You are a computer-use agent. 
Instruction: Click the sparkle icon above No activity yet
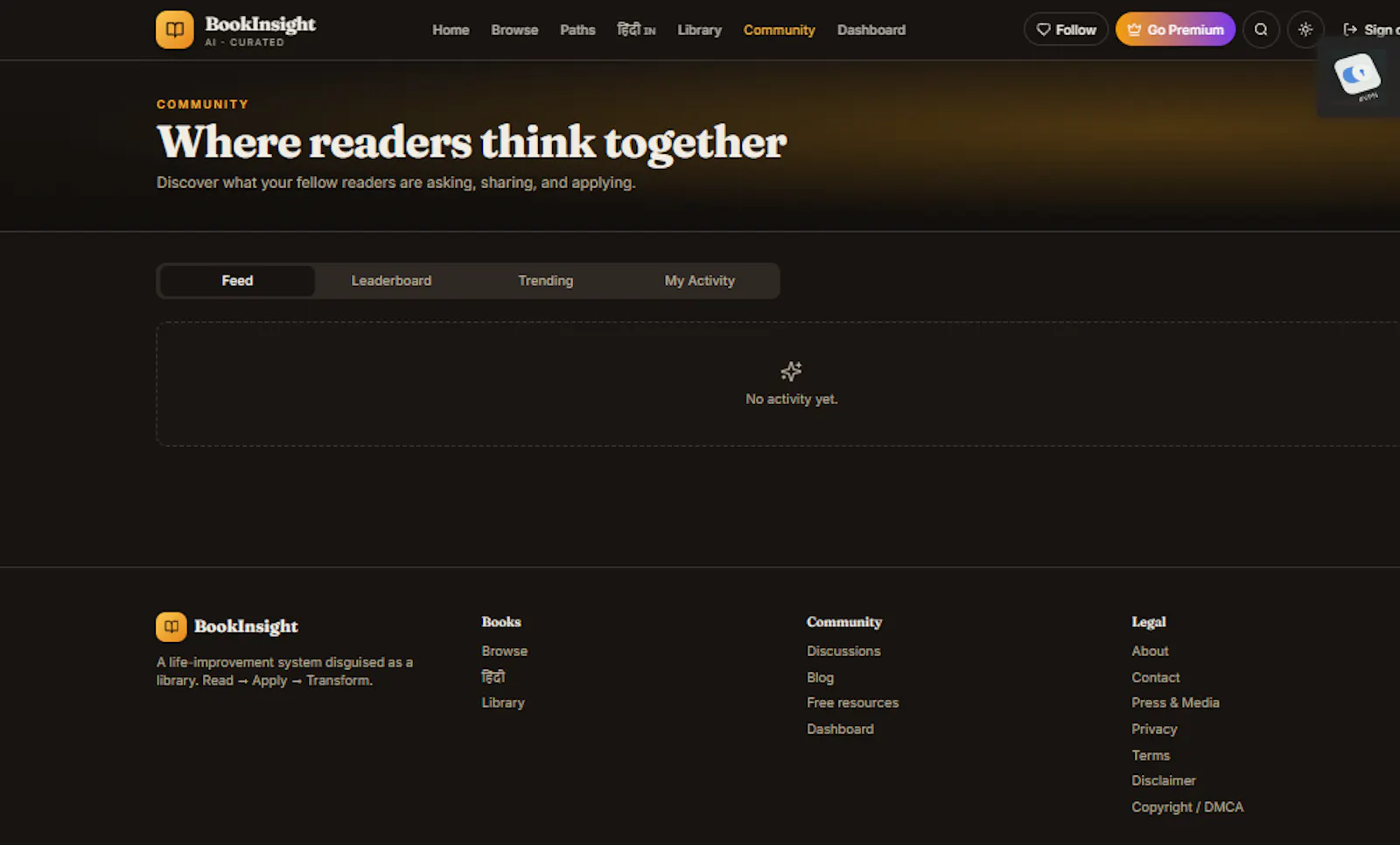(791, 371)
